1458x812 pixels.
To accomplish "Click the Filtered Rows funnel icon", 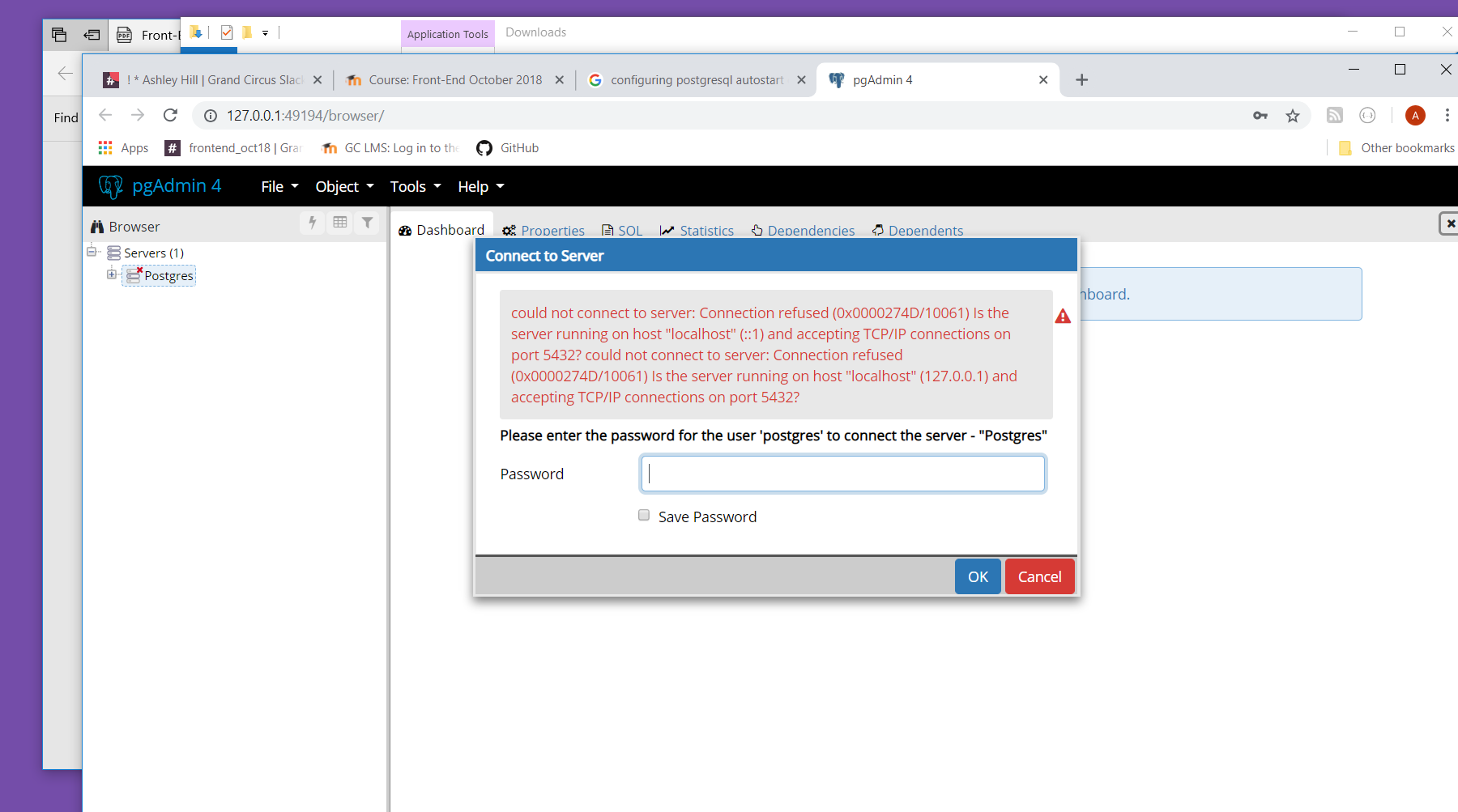I will (368, 223).
